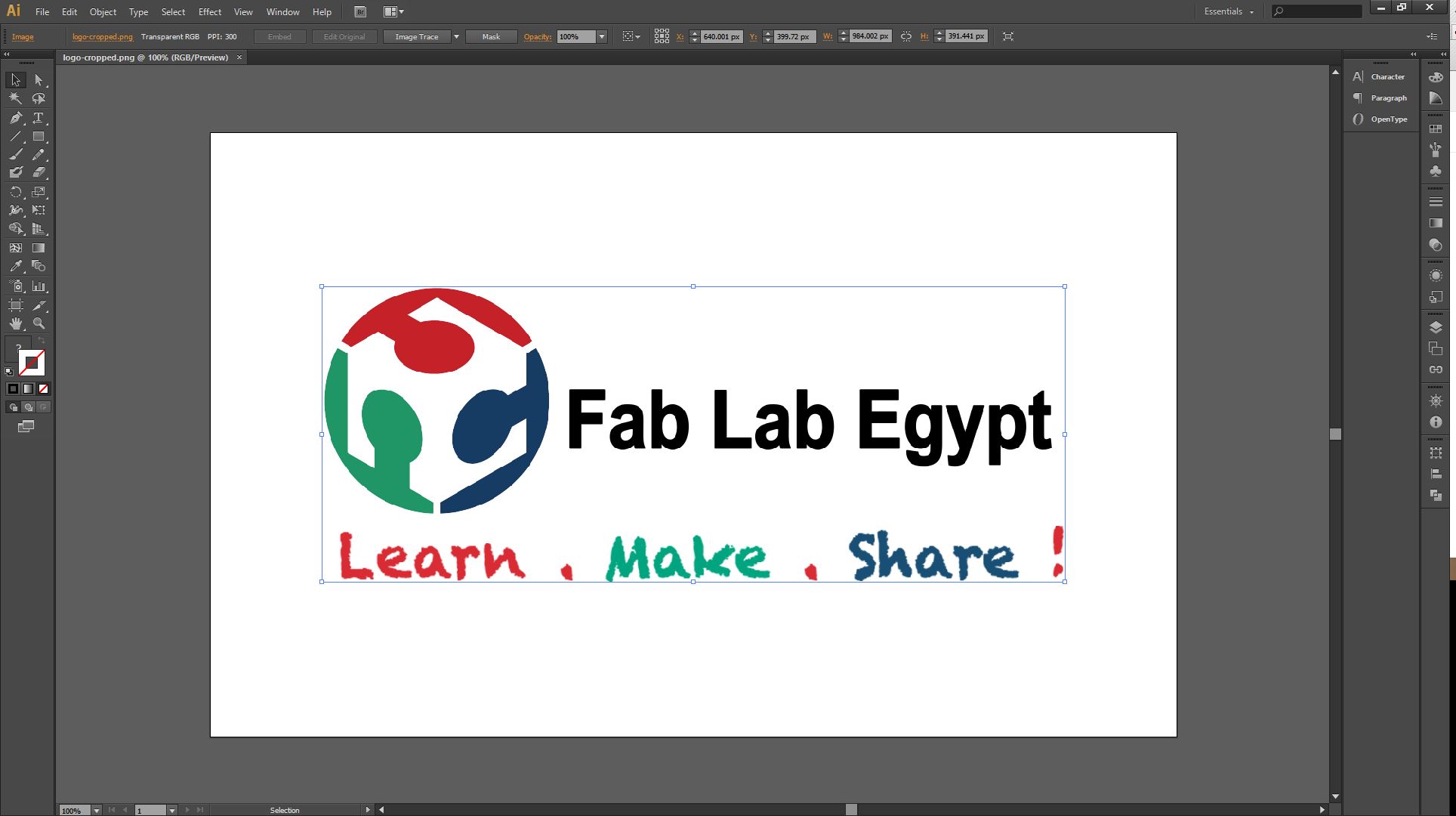Image resolution: width=1456 pixels, height=816 pixels.
Task: Open the Window menu
Action: coord(283,11)
